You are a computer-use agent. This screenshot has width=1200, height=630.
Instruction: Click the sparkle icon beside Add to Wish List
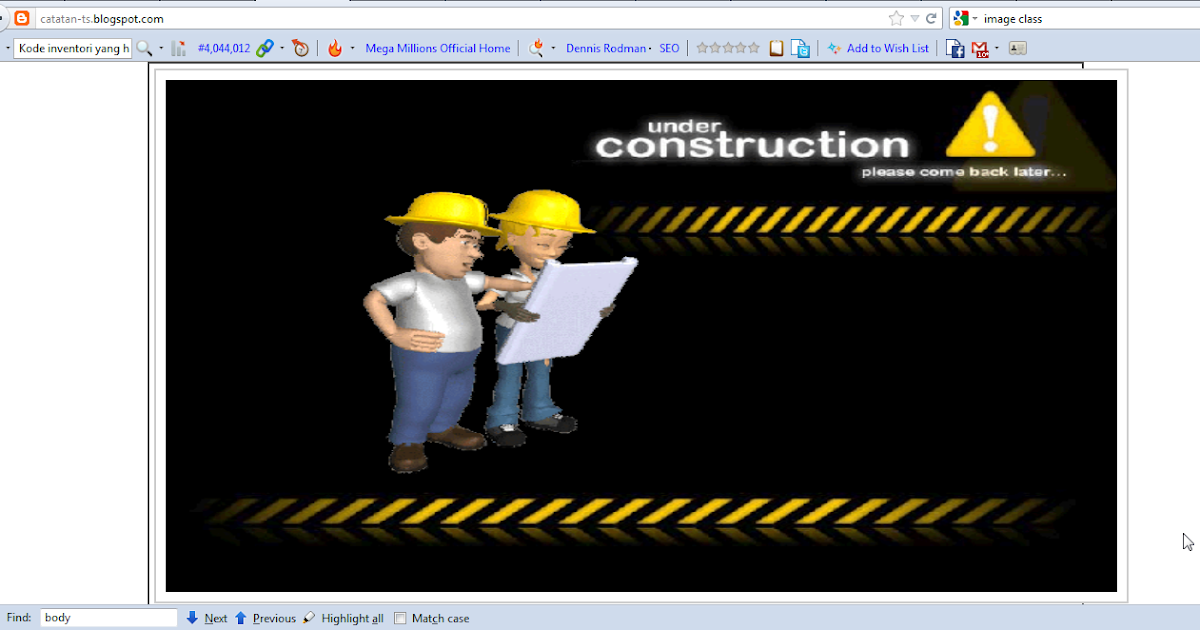(834, 48)
